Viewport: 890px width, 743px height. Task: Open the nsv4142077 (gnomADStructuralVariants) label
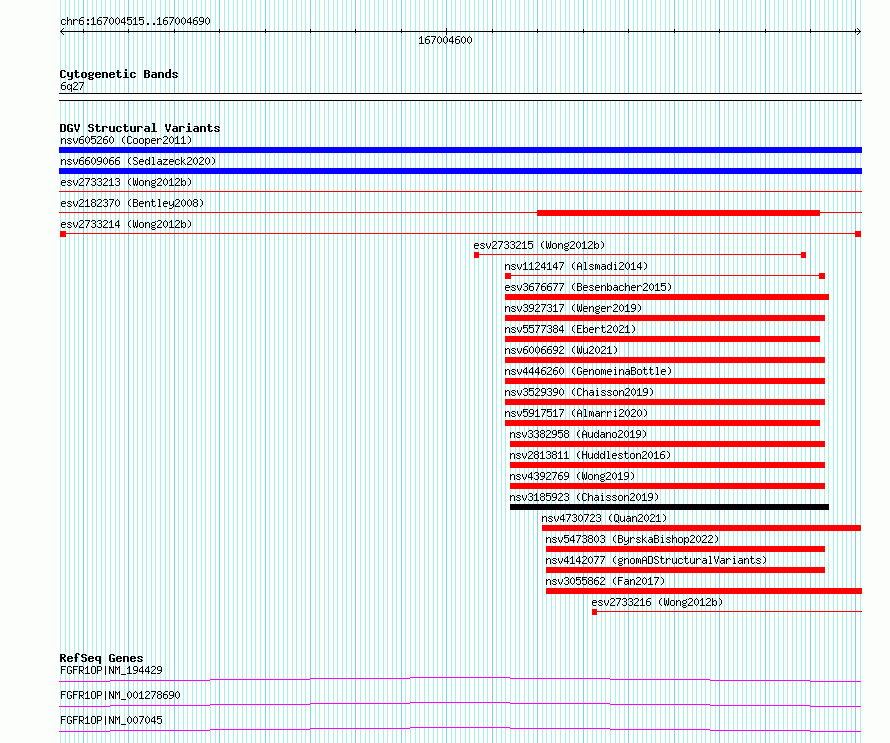tap(656, 560)
